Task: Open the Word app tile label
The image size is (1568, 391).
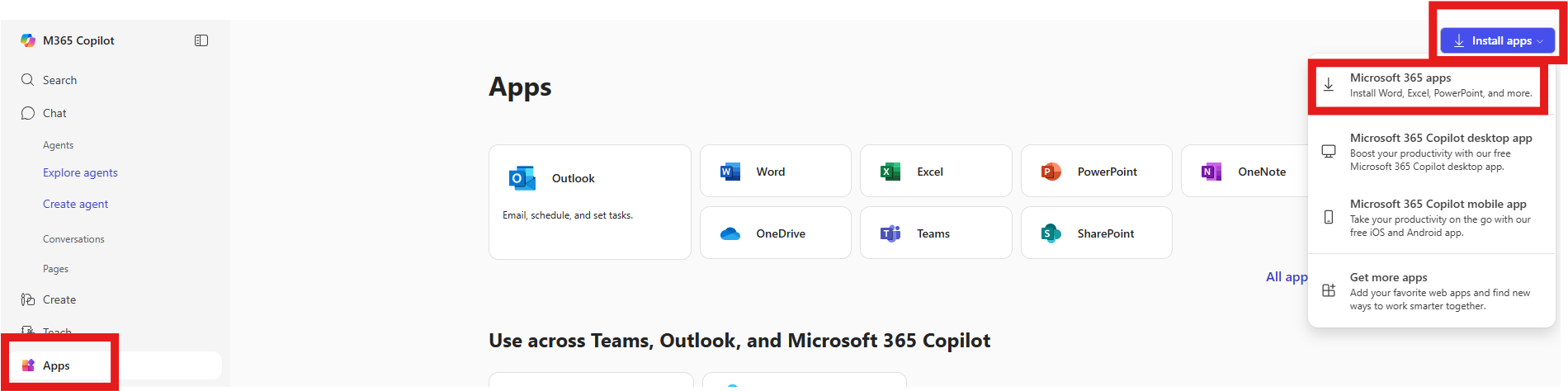Action: coord(771,172)
